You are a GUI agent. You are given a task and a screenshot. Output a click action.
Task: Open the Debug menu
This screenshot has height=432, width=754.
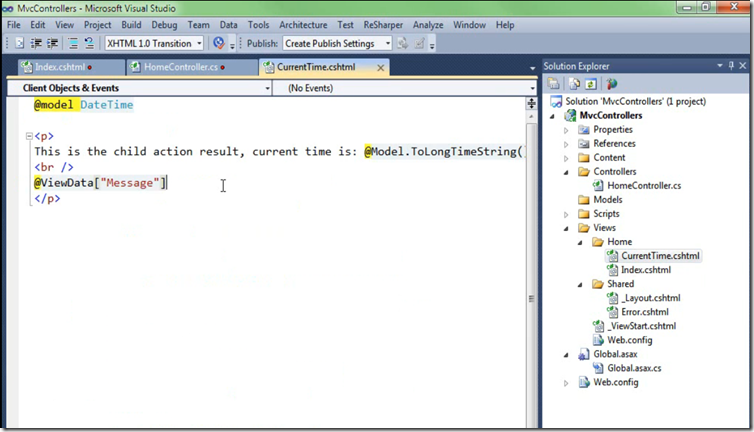[164, 25]
